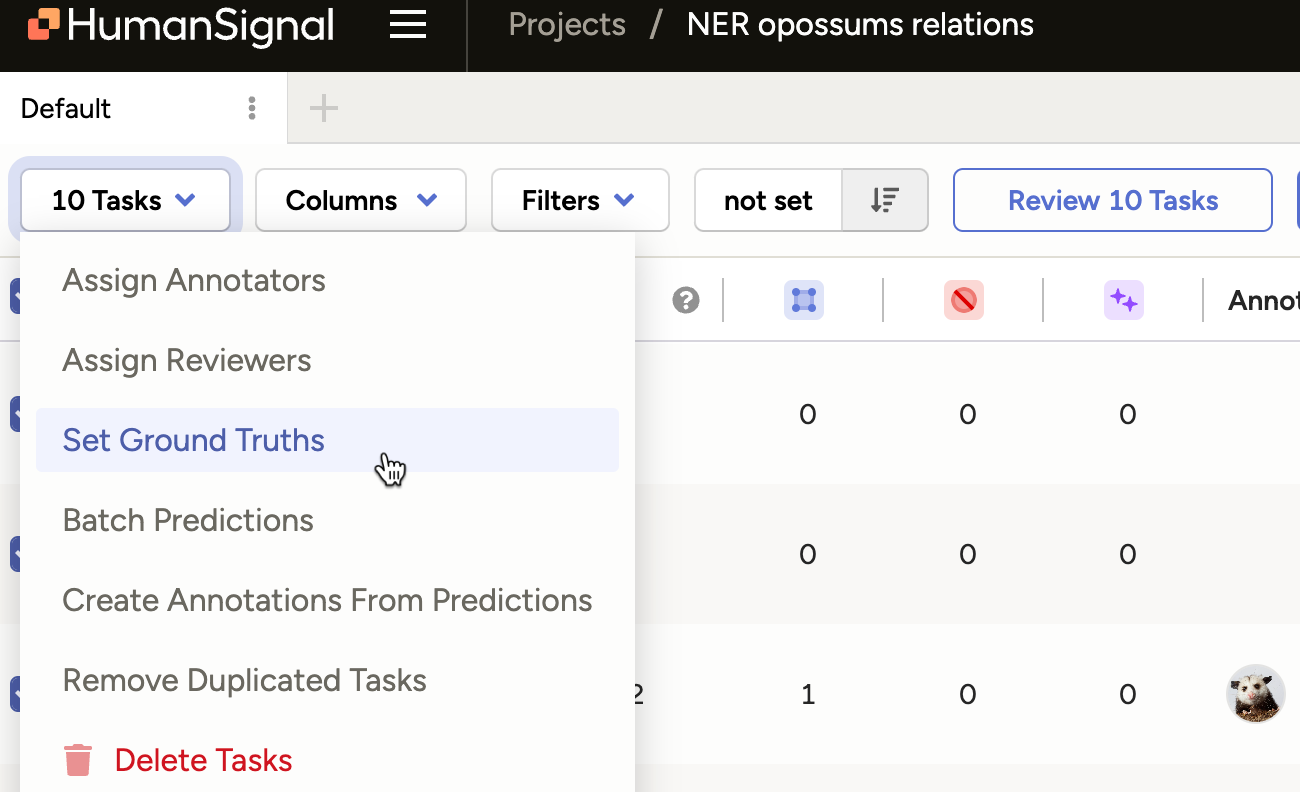
Task: Choose Set Ground Truths menu option
Action: [194, 440]
